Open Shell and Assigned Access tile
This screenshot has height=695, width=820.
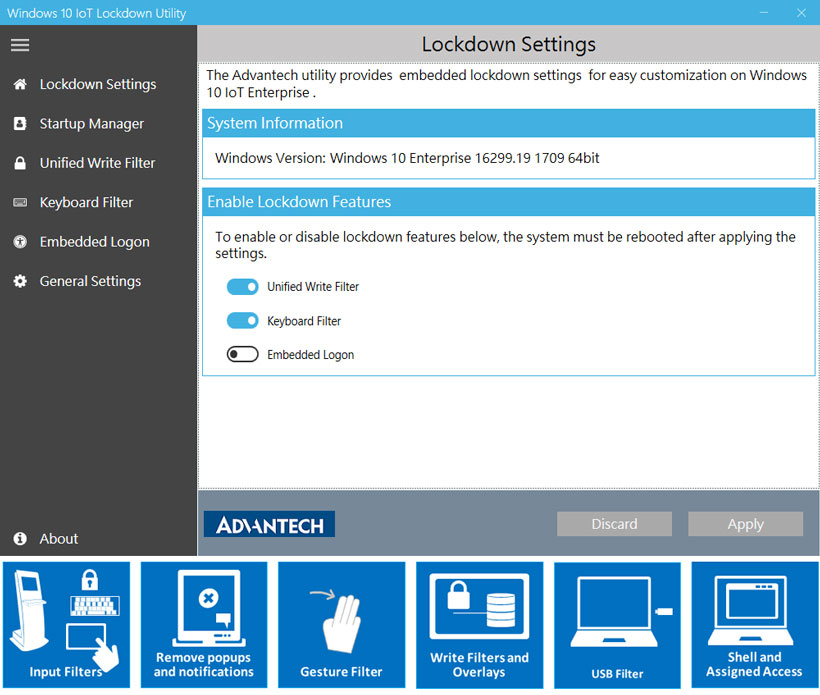[755, 625]
